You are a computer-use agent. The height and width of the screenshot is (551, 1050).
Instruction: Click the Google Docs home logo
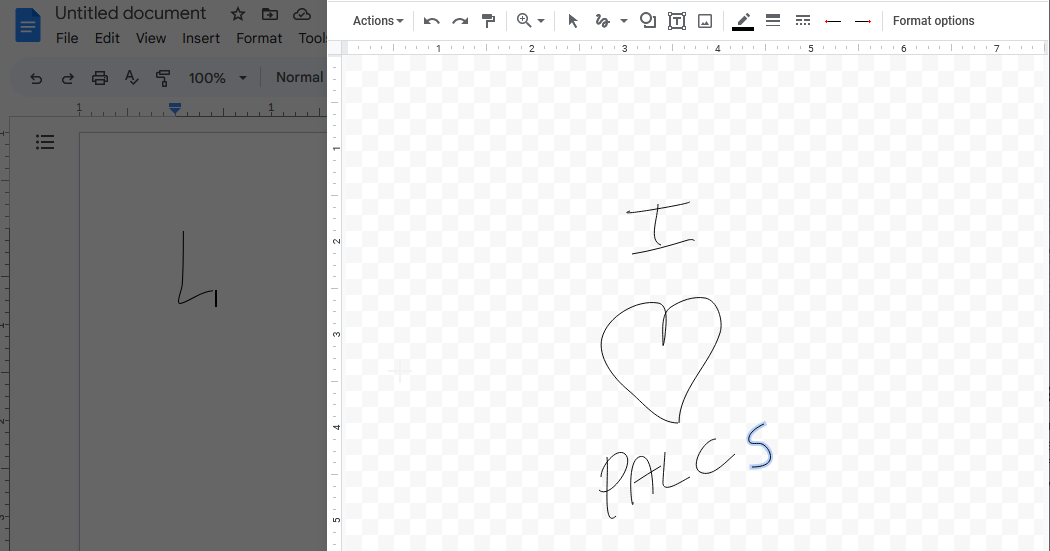(27, 25)
